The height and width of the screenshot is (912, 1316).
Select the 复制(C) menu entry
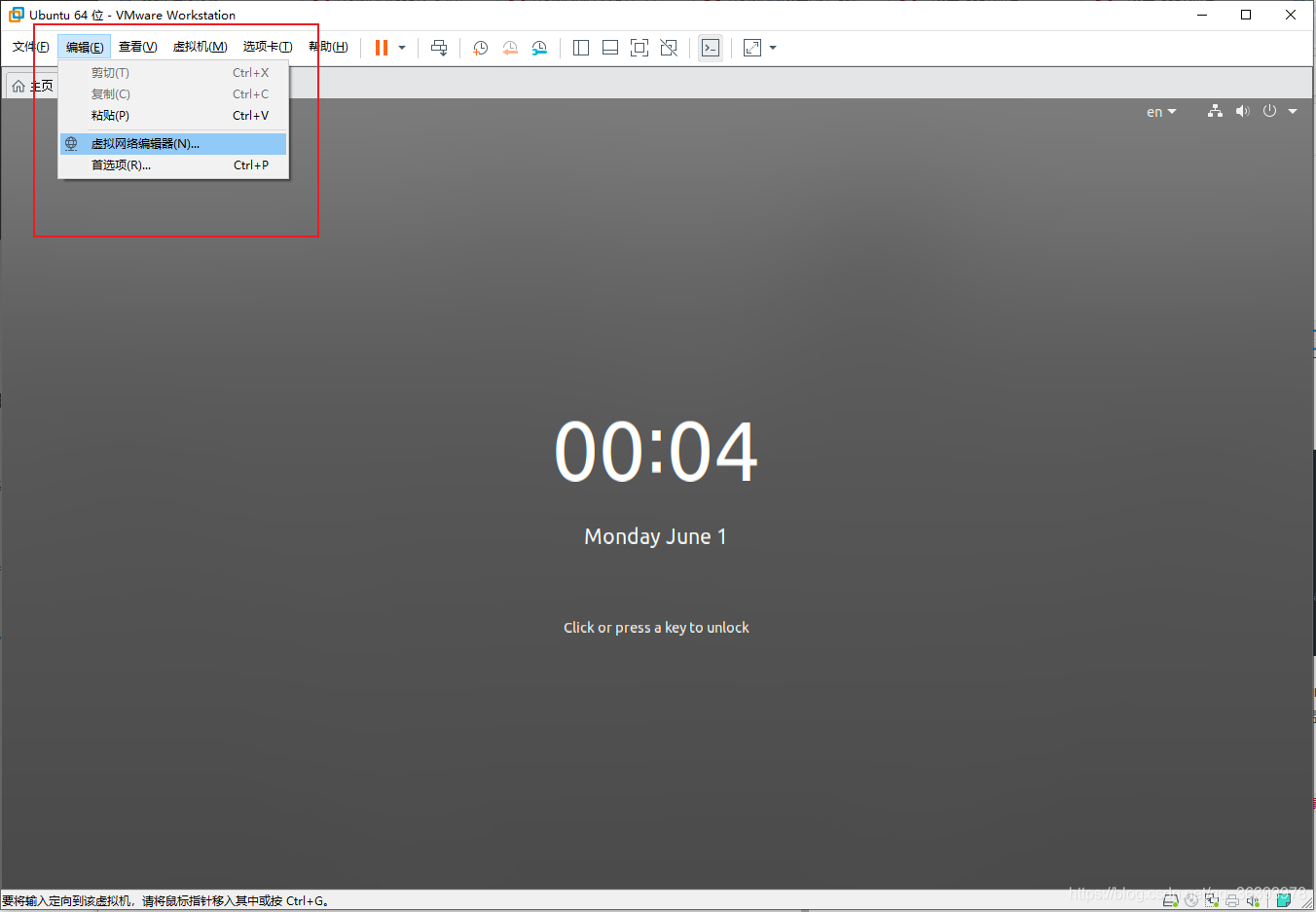pos(173,94)
